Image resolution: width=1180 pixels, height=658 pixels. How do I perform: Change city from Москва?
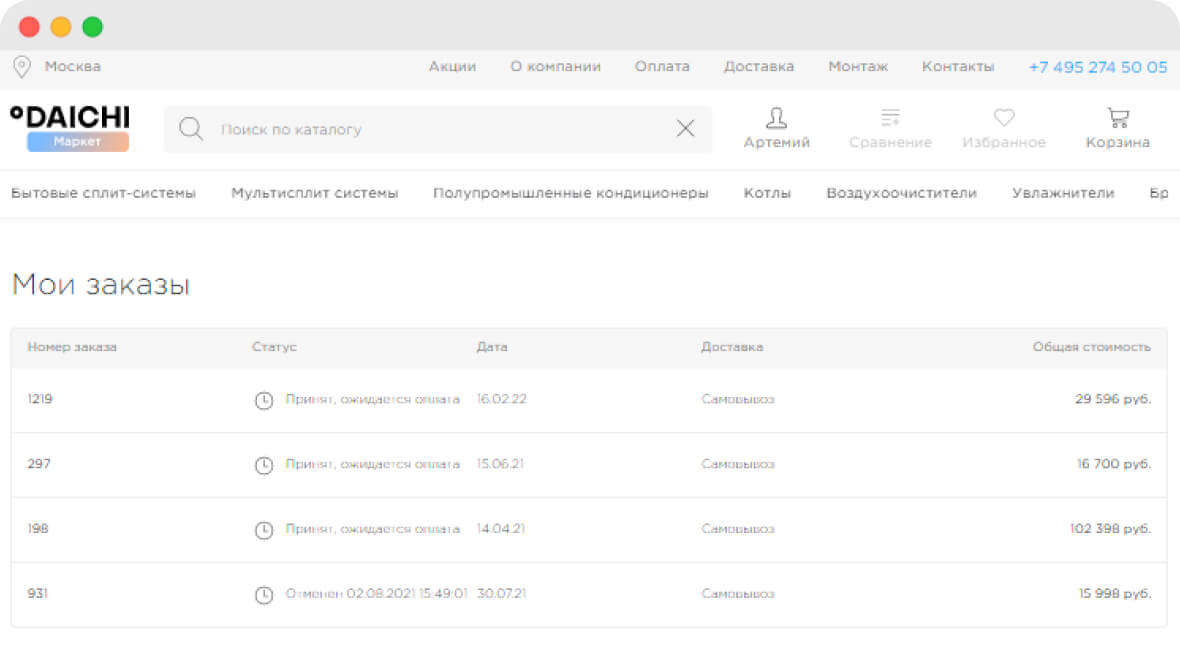[x=72, y=67]
